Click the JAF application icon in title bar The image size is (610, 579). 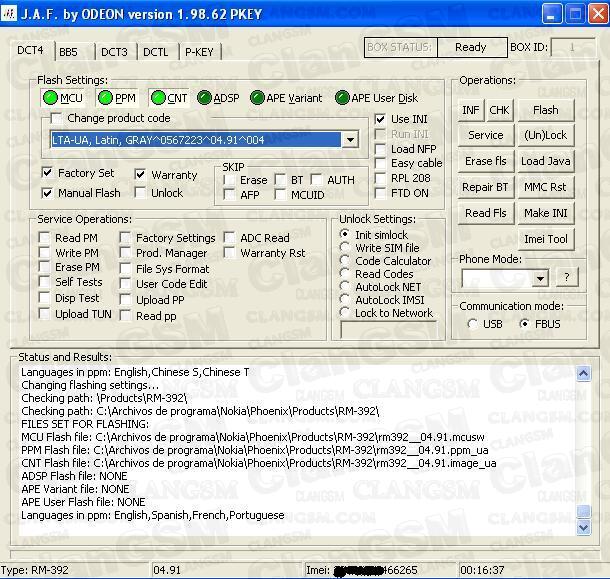coord(9,14)
